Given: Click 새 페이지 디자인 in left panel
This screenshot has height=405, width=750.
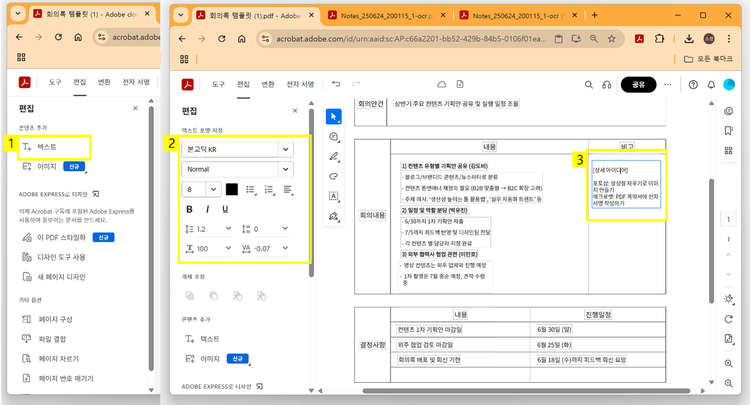Looking at the screenshot, I should [61, 277].
